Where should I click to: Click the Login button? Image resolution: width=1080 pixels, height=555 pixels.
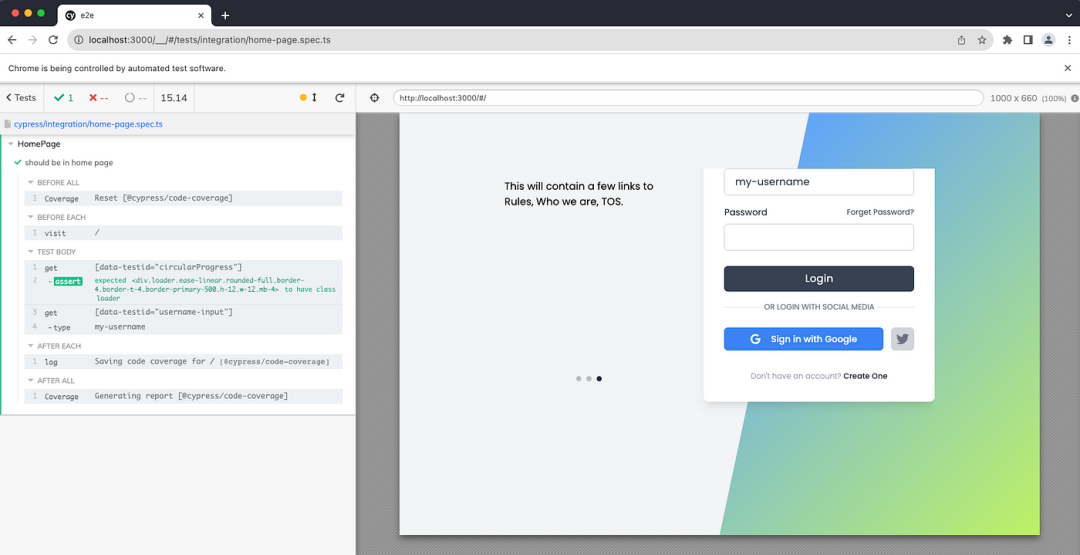tap(818, 279)
